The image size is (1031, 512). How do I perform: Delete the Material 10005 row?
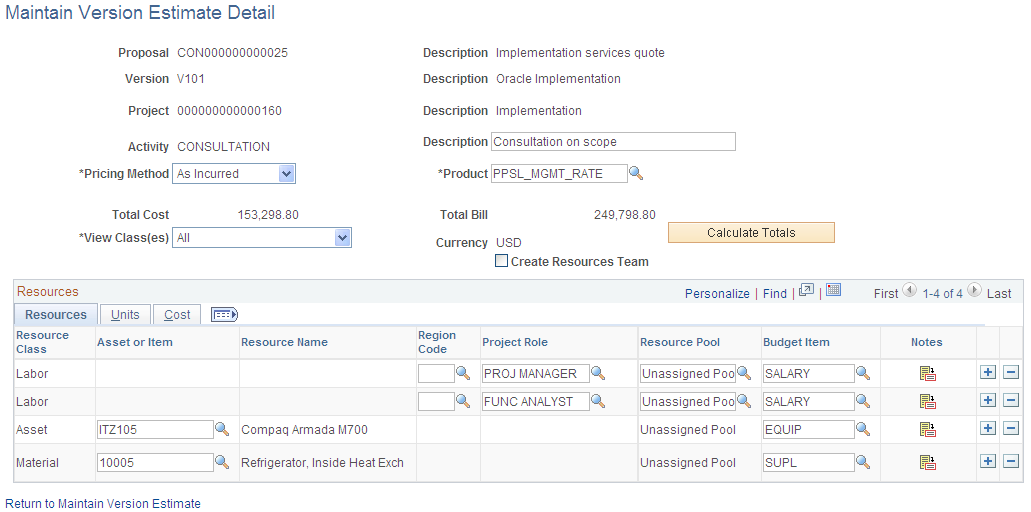coord(1011,461)
